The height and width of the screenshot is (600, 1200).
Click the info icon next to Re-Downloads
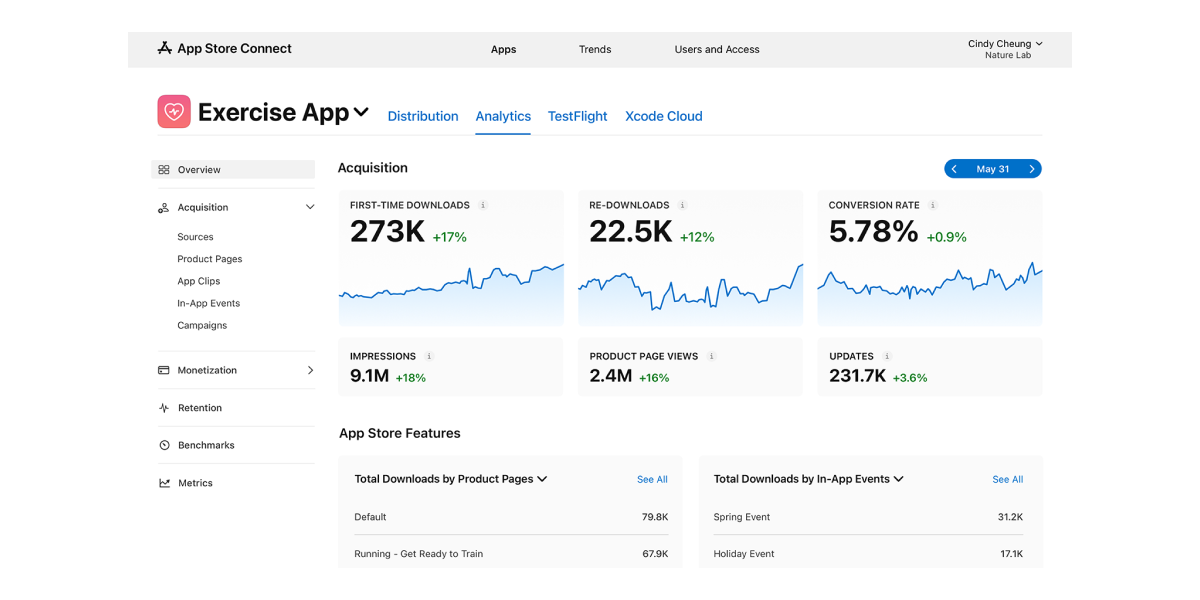click(683, 205)
